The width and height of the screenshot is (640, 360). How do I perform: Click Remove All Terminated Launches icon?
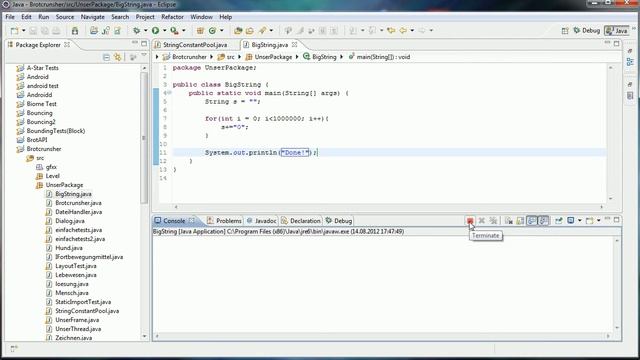pyautogui.click(x=493, y=220)
